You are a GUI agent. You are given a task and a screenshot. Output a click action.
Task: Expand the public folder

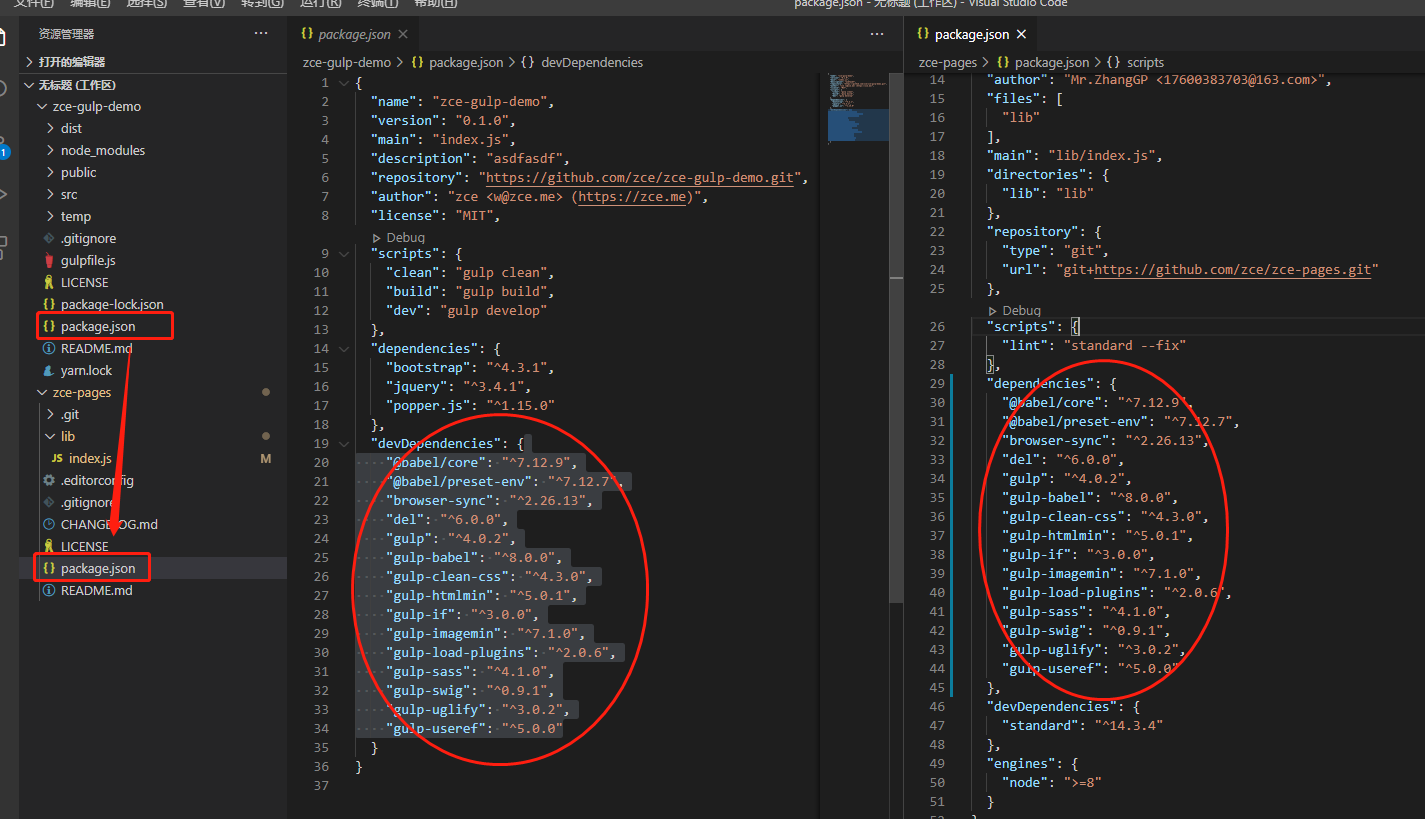tap(51, 172)
